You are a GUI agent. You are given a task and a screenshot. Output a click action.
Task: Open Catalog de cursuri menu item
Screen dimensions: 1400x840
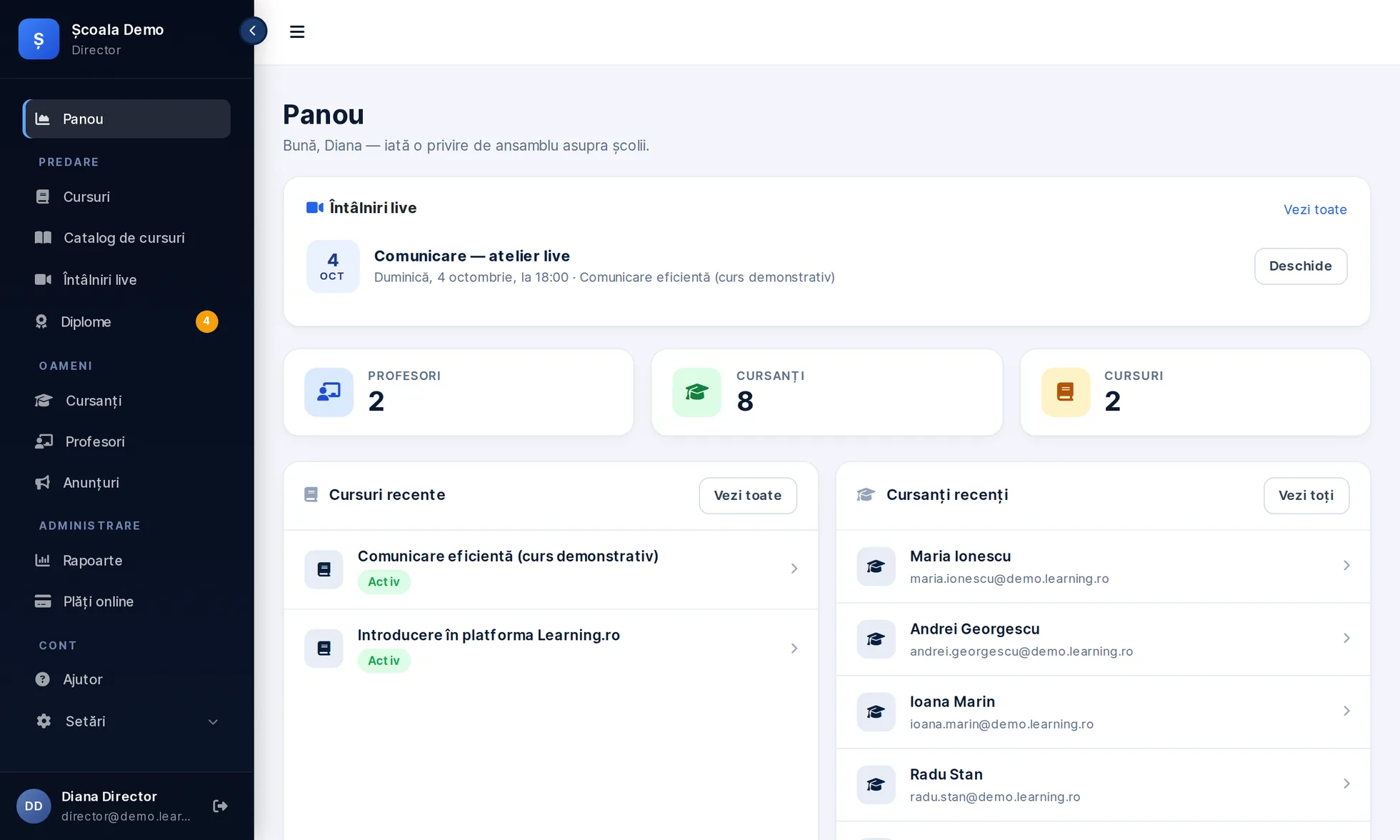126,238
